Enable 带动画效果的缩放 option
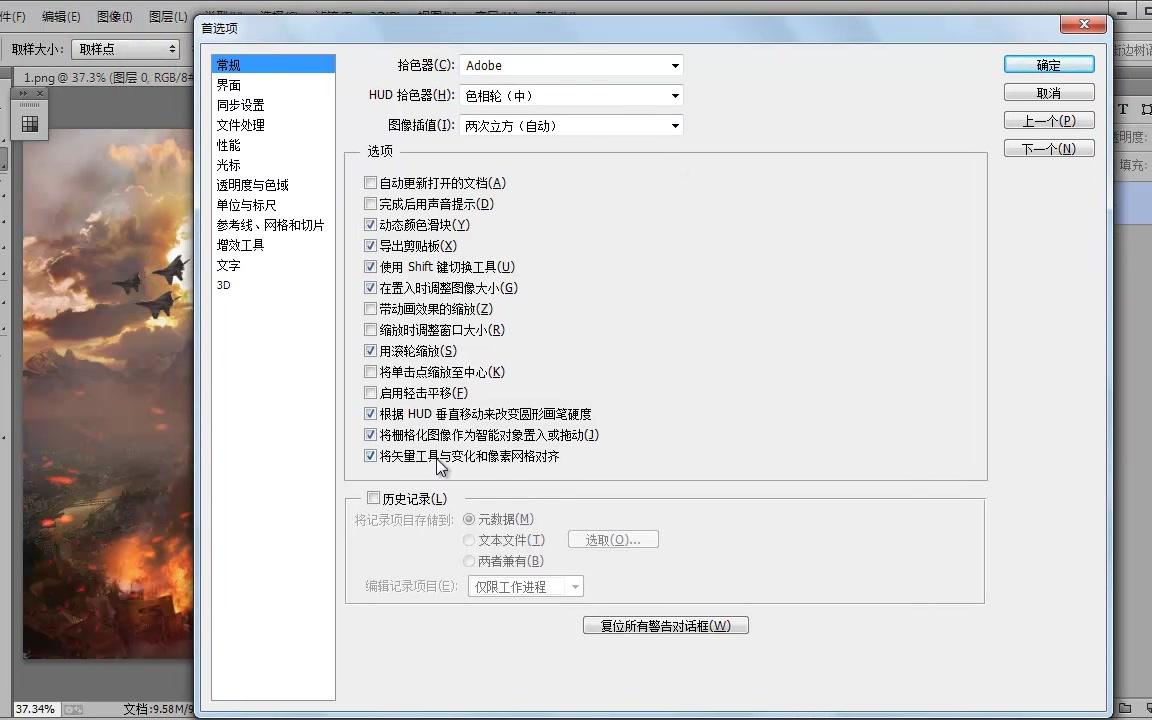Viewport: 1152px width, 720px height. 371,308
